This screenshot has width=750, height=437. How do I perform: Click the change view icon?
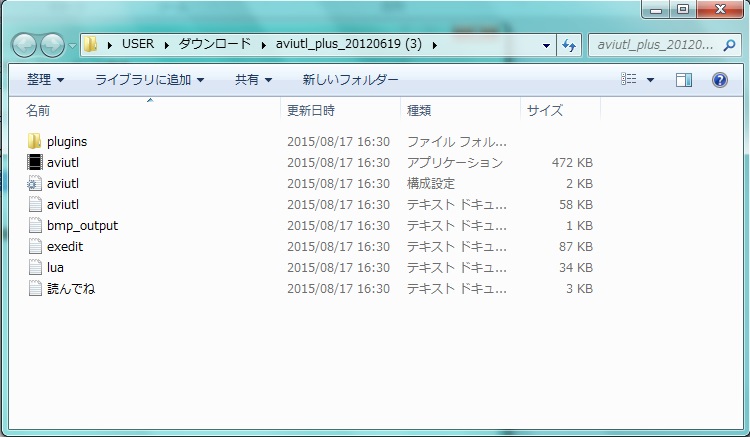pos(629,79)
